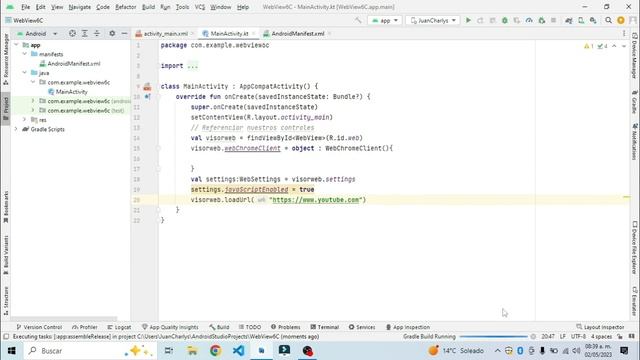This screenshot has width=640, height=360.
Task: Toggle the Device File Explorer side panel
Action: pos(634,248)
